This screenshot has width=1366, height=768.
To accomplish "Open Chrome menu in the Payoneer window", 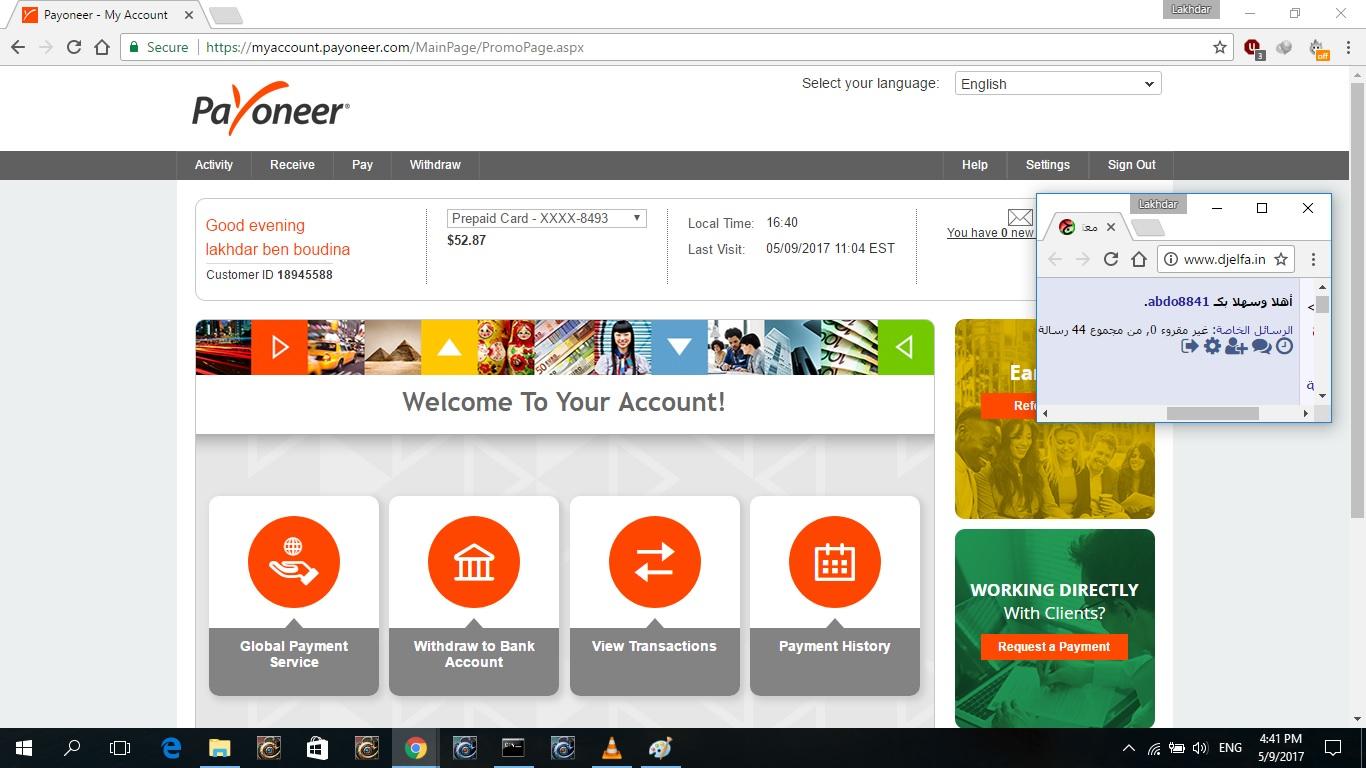I will 1347,47.
